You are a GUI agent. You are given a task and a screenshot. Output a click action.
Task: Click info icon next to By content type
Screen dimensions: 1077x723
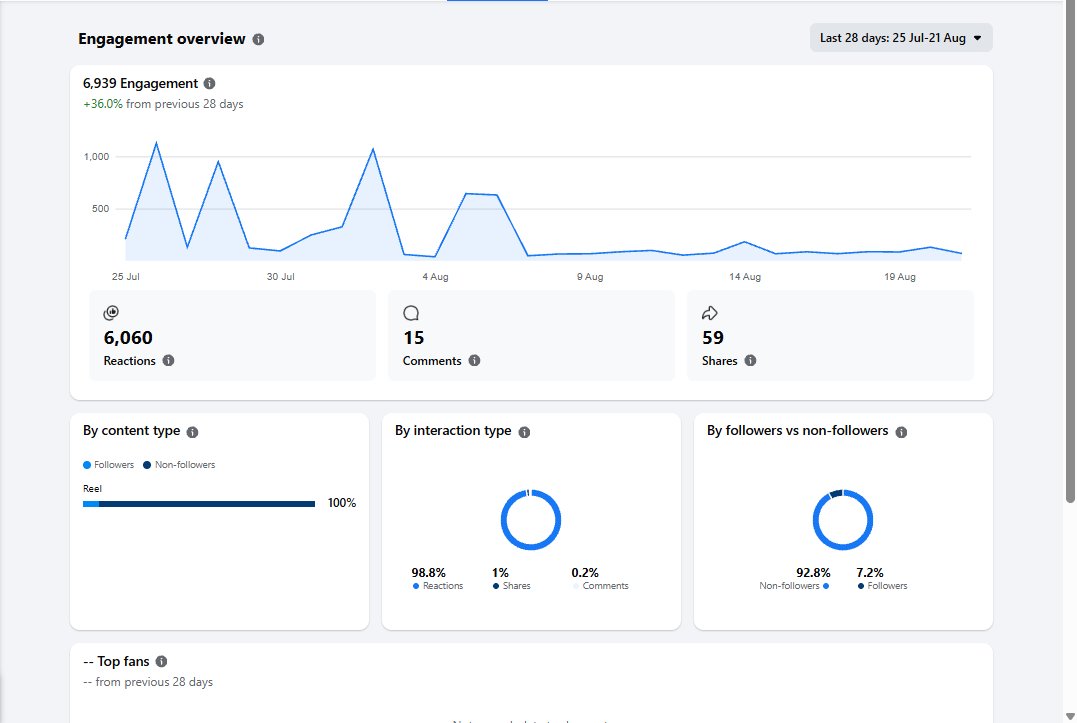[x=192, y=432]
